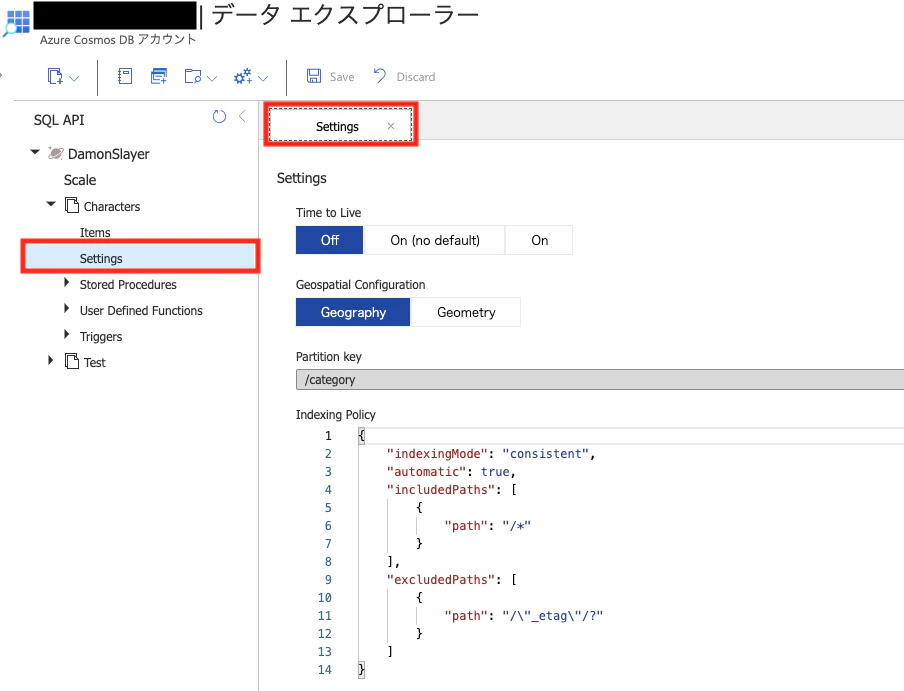Click line number 14 in editor
The image size is (904, 691).
pyautogui.click(x=325, y=669)
